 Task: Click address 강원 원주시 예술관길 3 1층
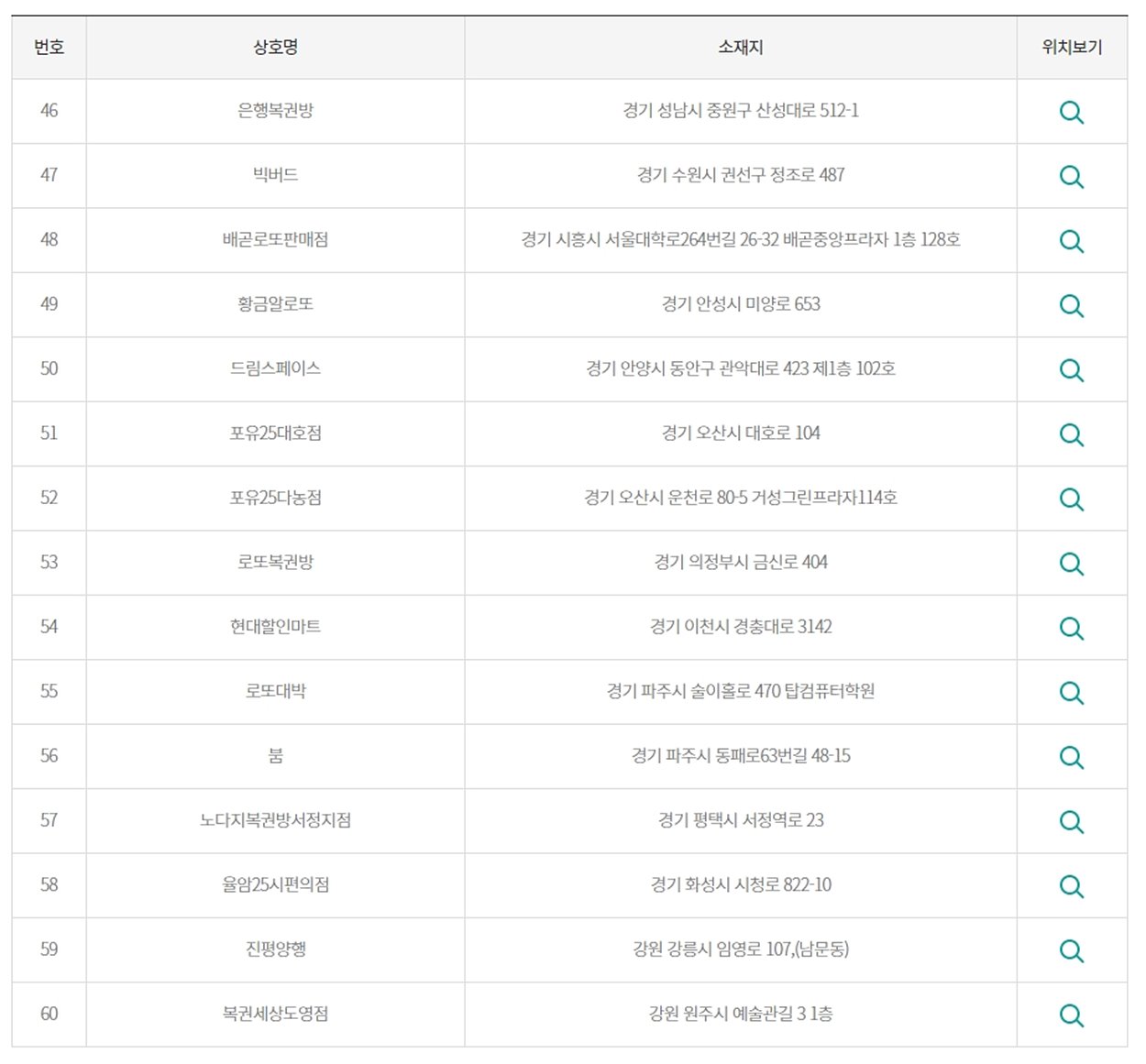coord(741,1014)
